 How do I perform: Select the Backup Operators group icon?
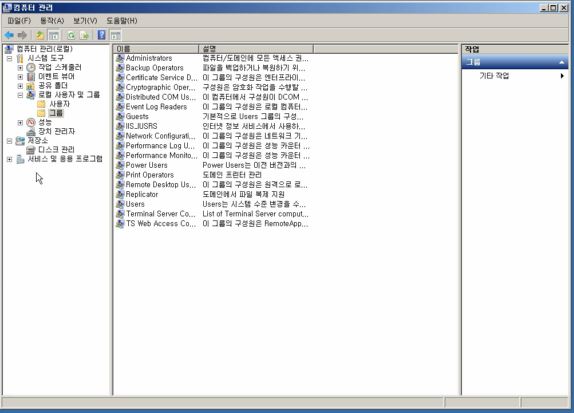click(120, 68)
